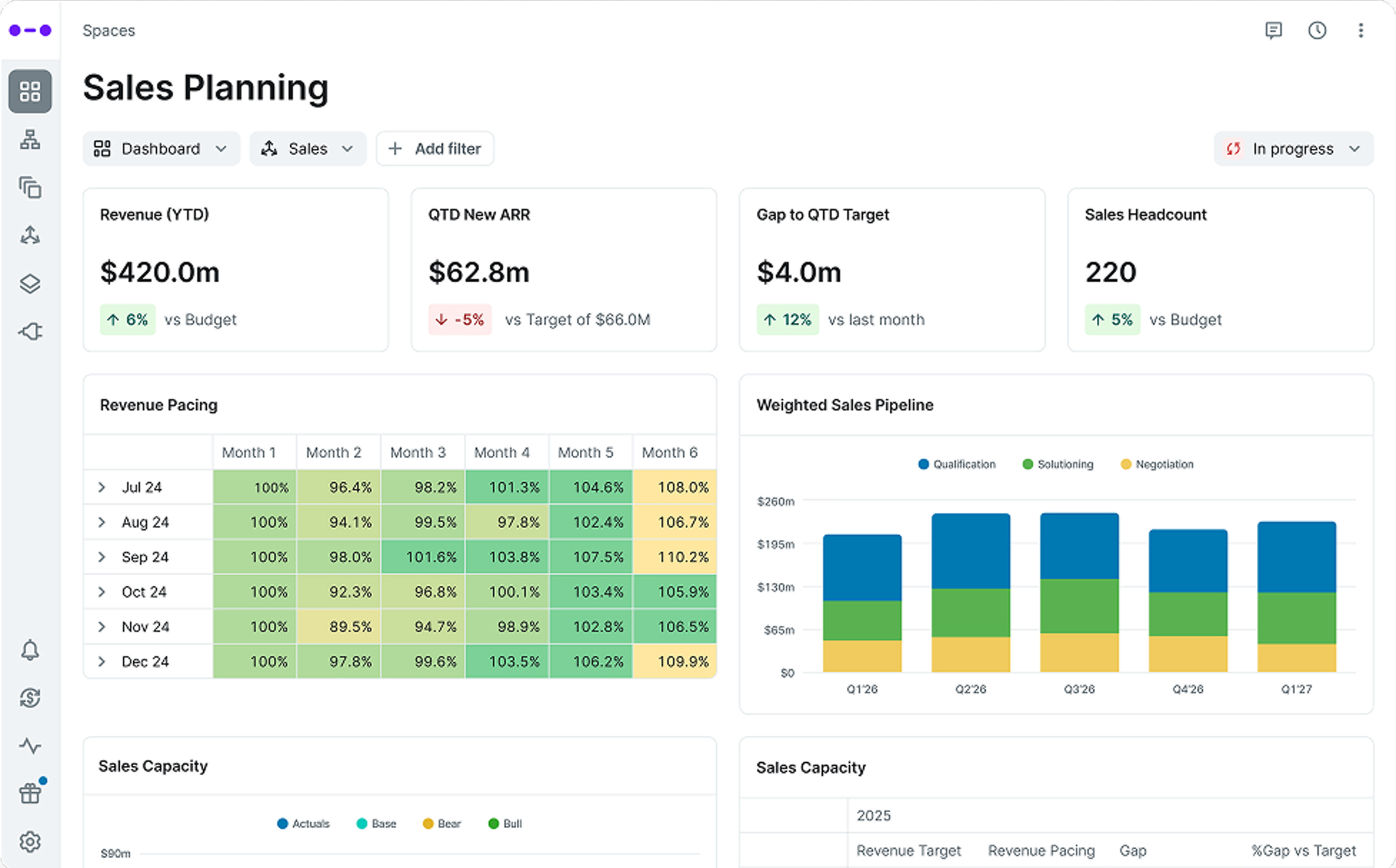1396x868 pixels.
Task: Open settings gear in sidebar
Action: coord(30,842)
